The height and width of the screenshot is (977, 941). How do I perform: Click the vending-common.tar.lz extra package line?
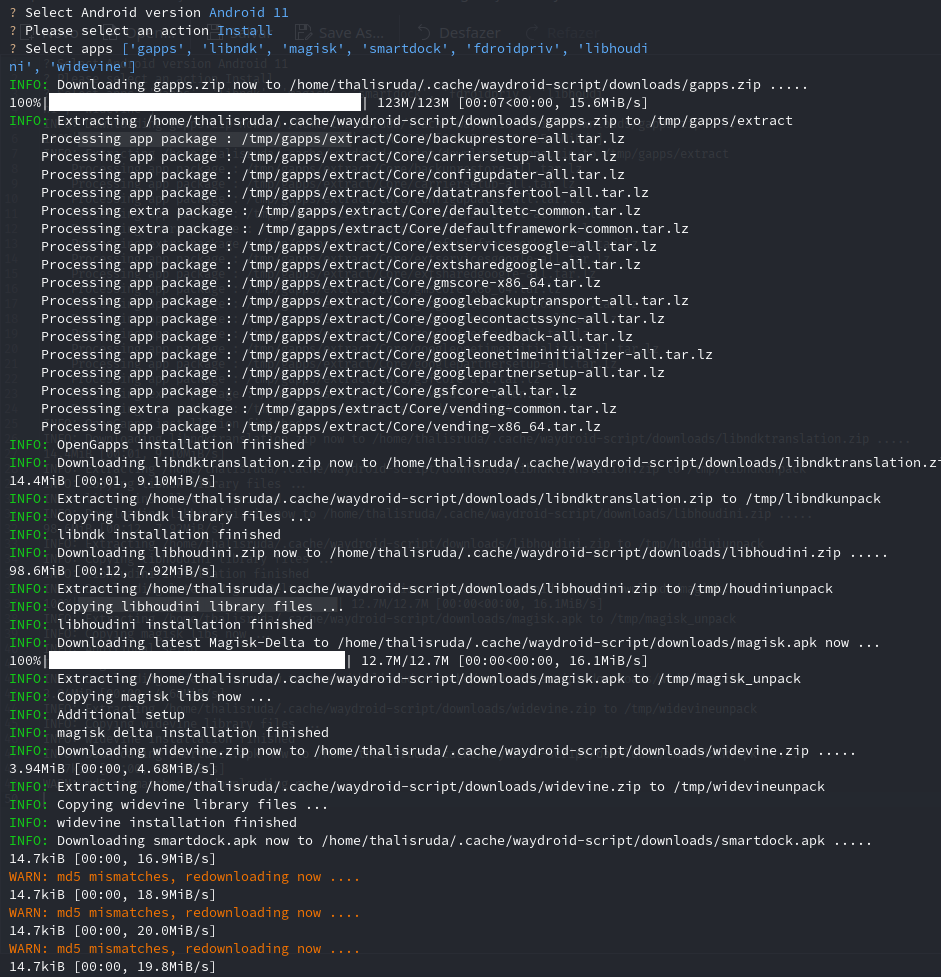[328, 410]
